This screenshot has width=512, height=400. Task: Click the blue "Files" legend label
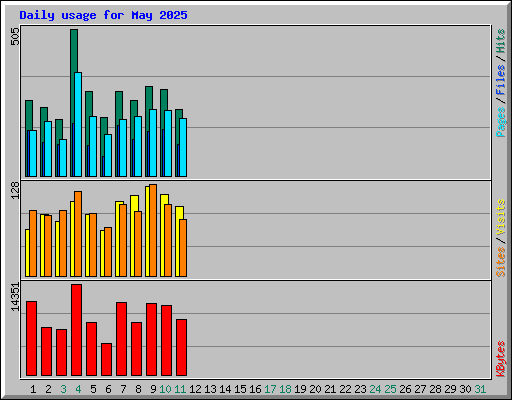(x=500, y=79)
